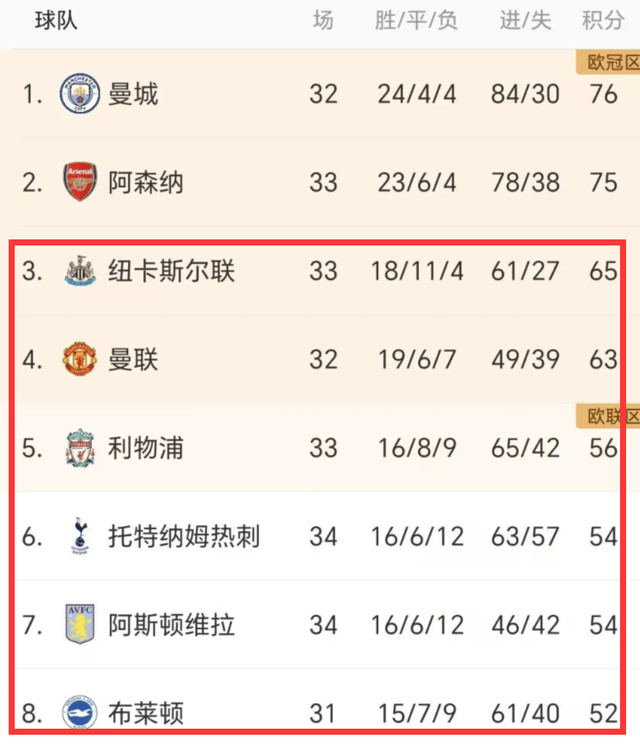Click 布莱顿's 52 points value

[603, 713]
